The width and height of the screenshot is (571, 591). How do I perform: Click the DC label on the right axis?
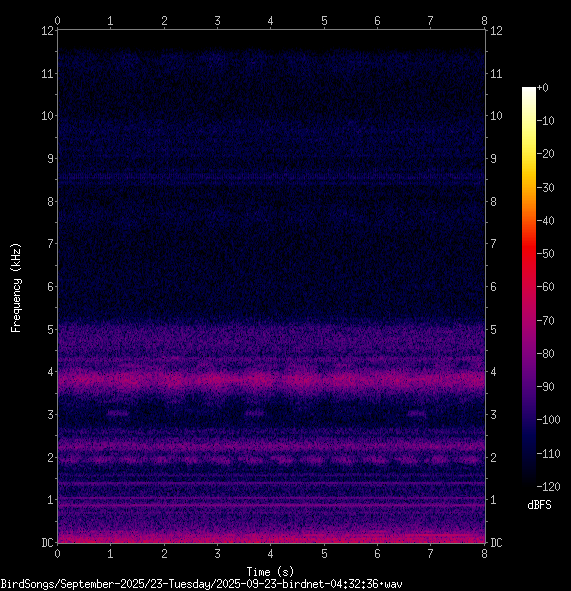click(496, 543)
